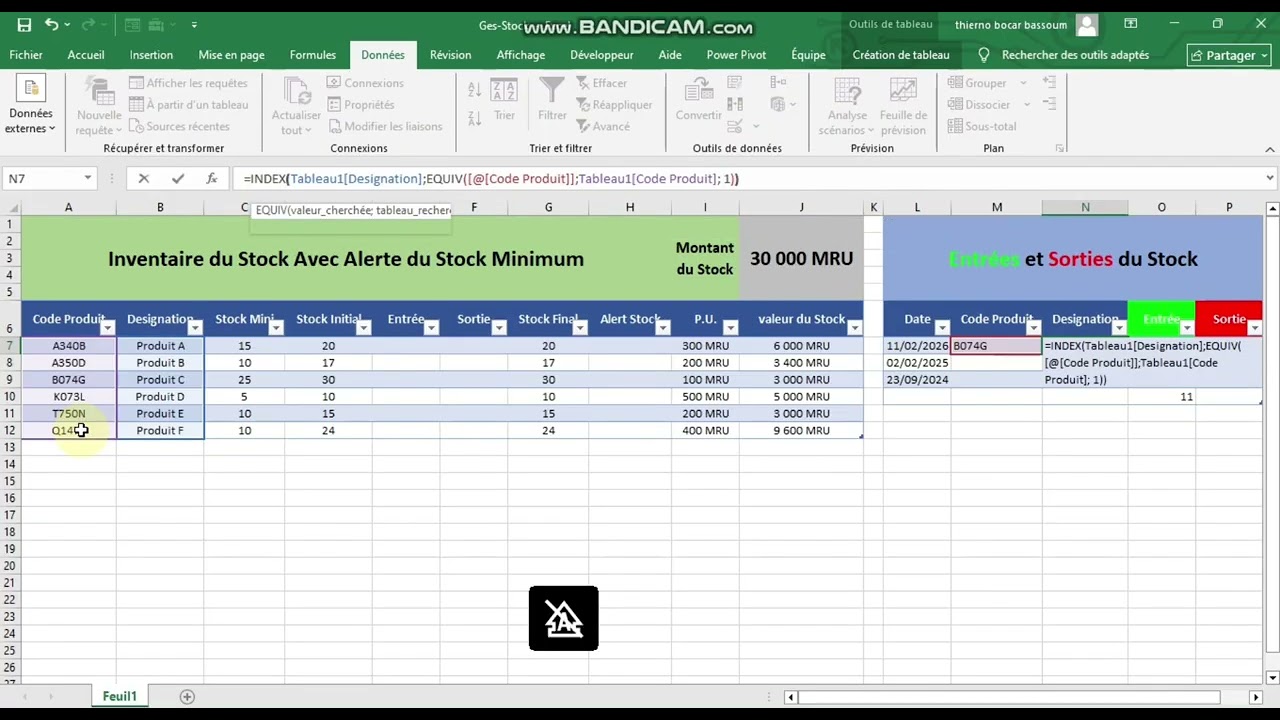Screen dimensions: 1280x720
Task: Click the Undo arrow icon
Action: [x=52, y=24]
